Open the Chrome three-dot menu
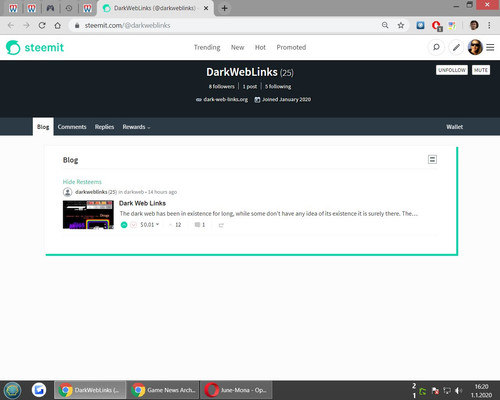500x400 pixels. pyautogui.click(x=489, y=25)
